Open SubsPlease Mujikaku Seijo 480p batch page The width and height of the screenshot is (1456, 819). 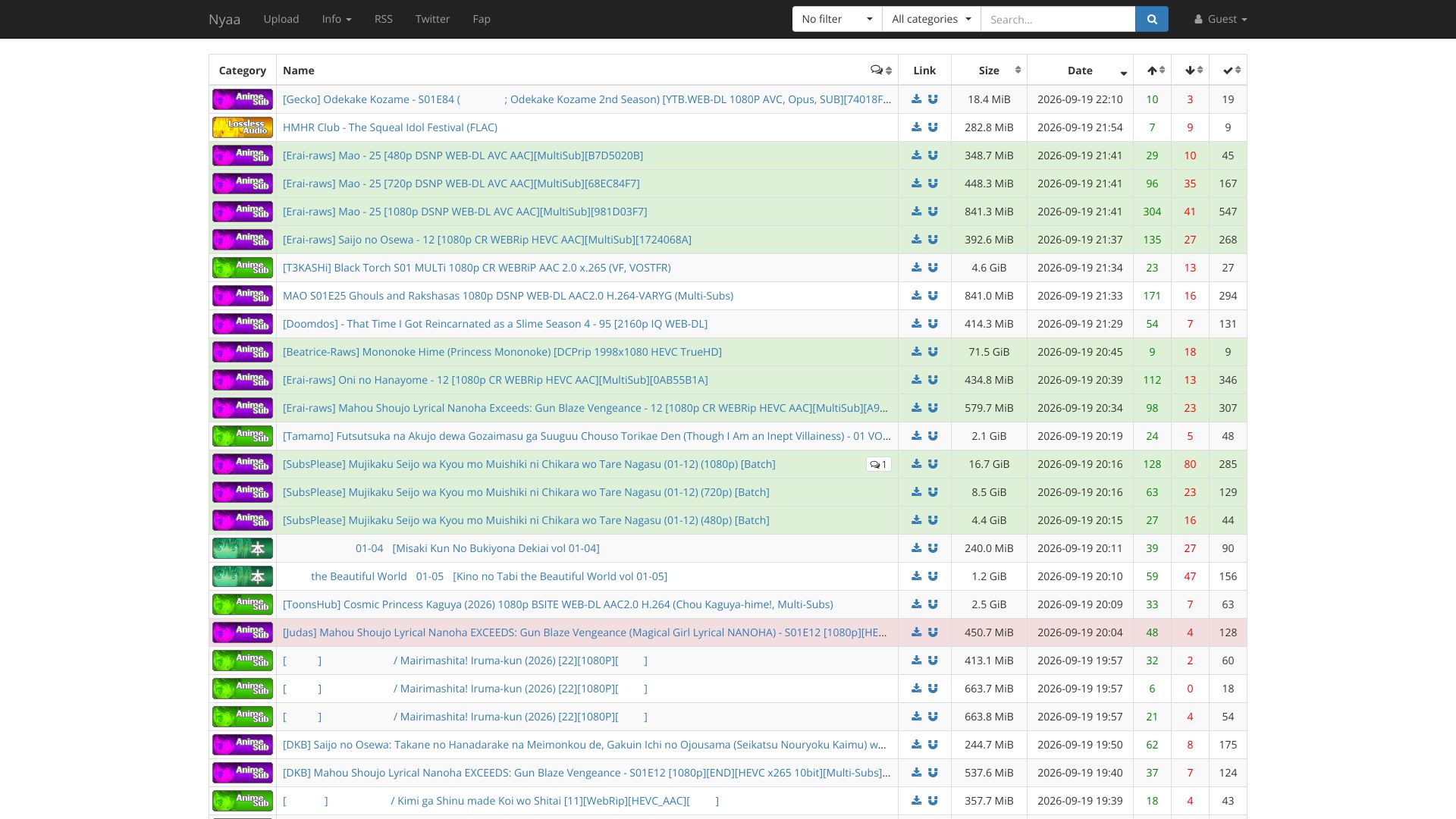(526, 520)
